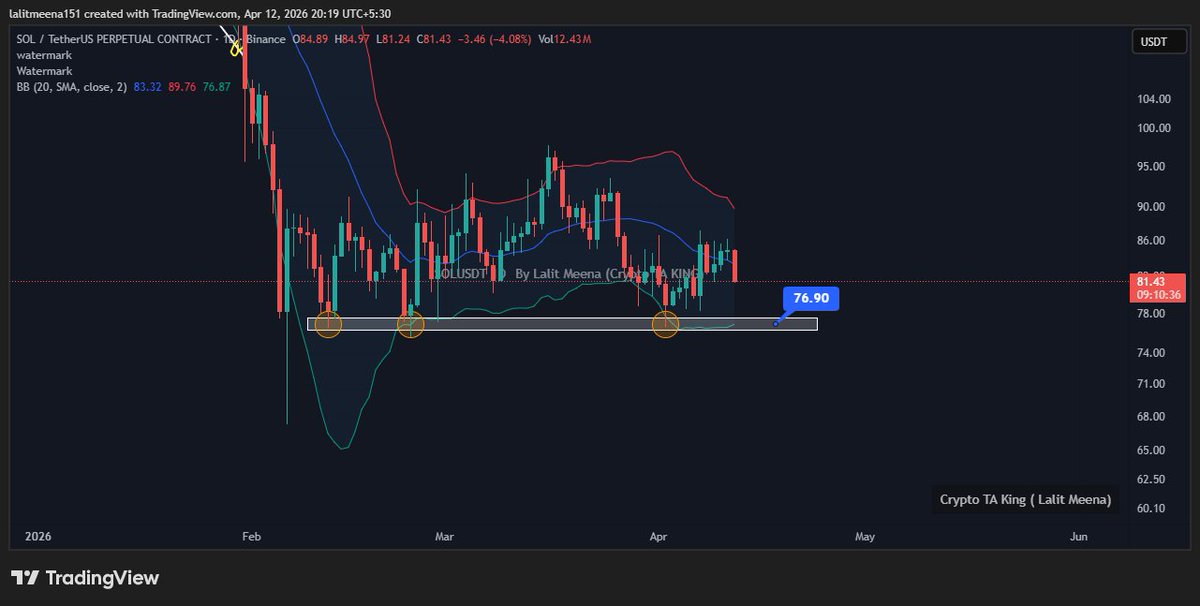Select the white support zone rectangle
The height and width of the screenshot is (606, 1200).
click(562, 324)
